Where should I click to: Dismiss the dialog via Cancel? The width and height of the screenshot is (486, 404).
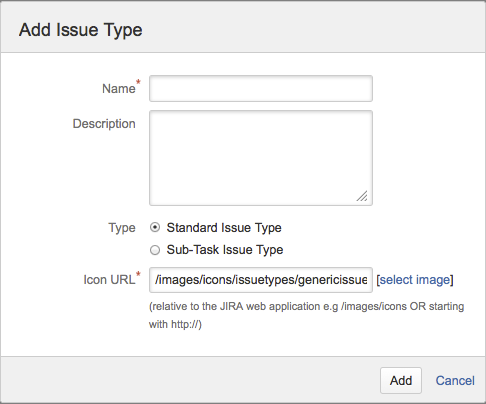click(x=455, y=381)
